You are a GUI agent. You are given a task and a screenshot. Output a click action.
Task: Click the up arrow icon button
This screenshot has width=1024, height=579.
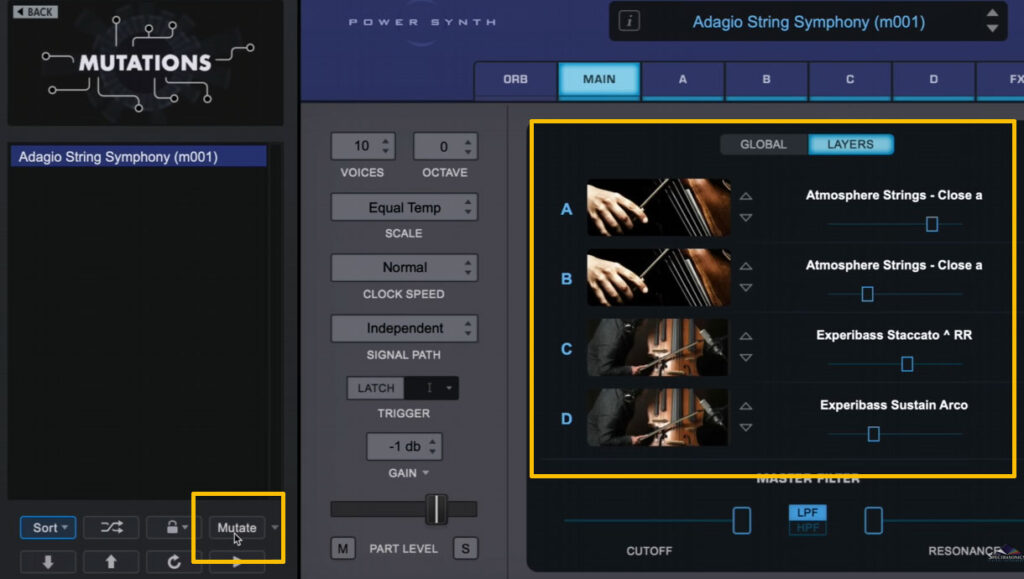click(110, 562)
